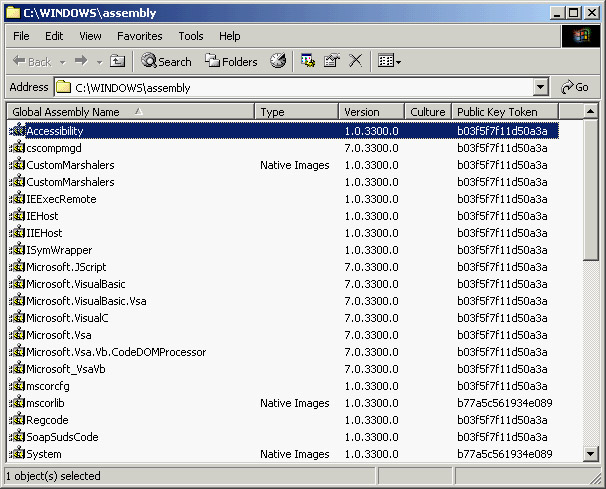
Task: Open the History toolbar icon
Action: tap(278, 61)
